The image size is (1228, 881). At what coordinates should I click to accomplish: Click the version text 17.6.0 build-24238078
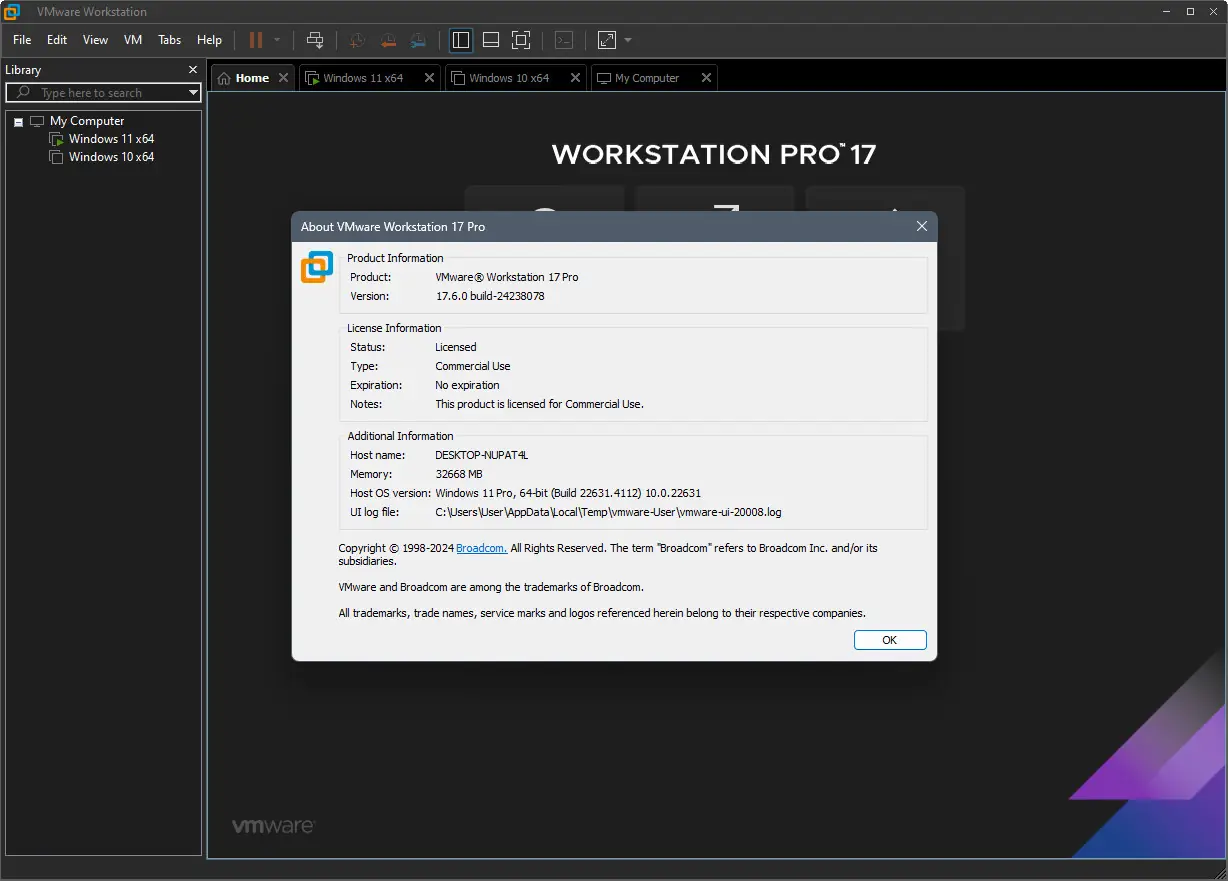point(490,296)
